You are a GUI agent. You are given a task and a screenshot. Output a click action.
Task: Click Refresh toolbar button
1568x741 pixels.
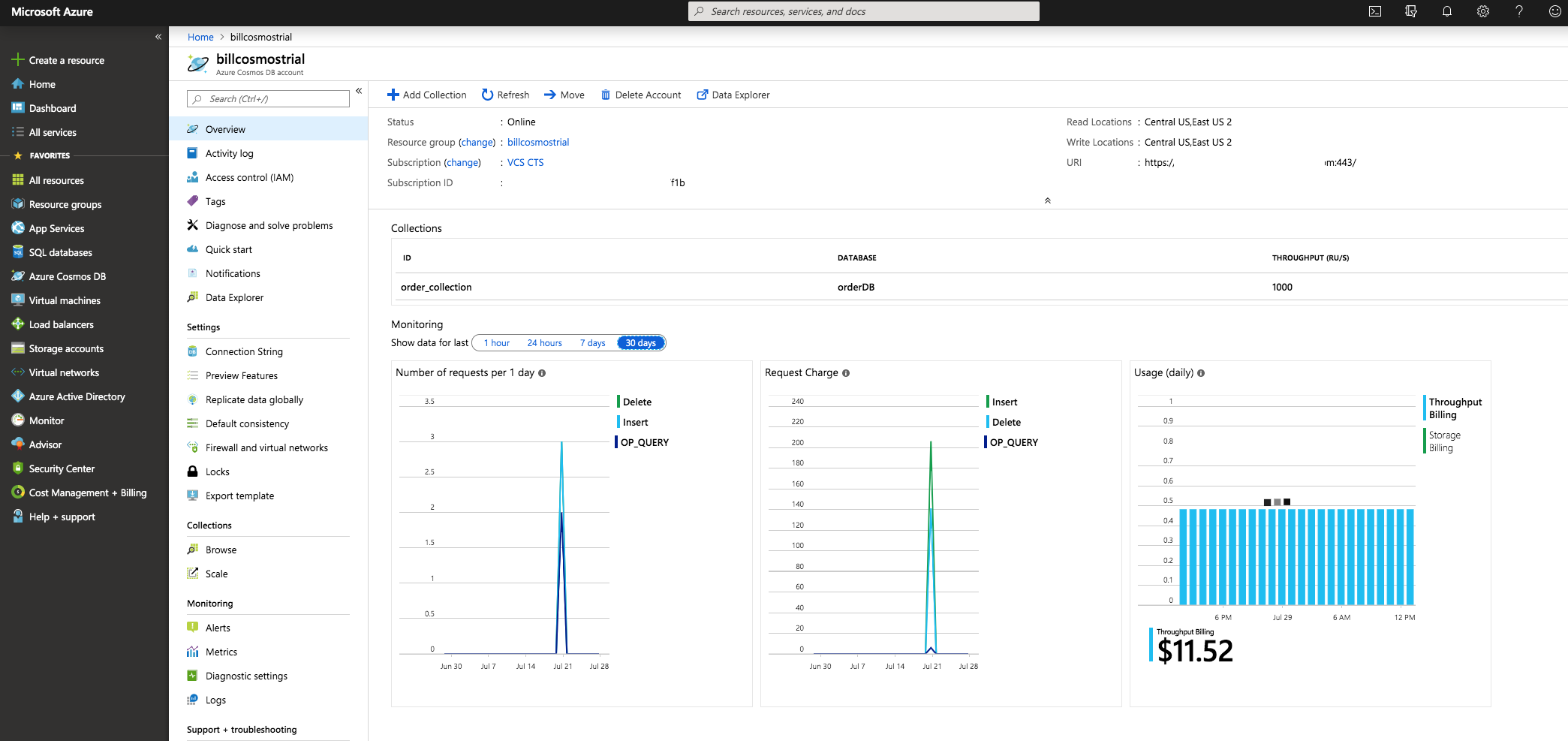505,95
